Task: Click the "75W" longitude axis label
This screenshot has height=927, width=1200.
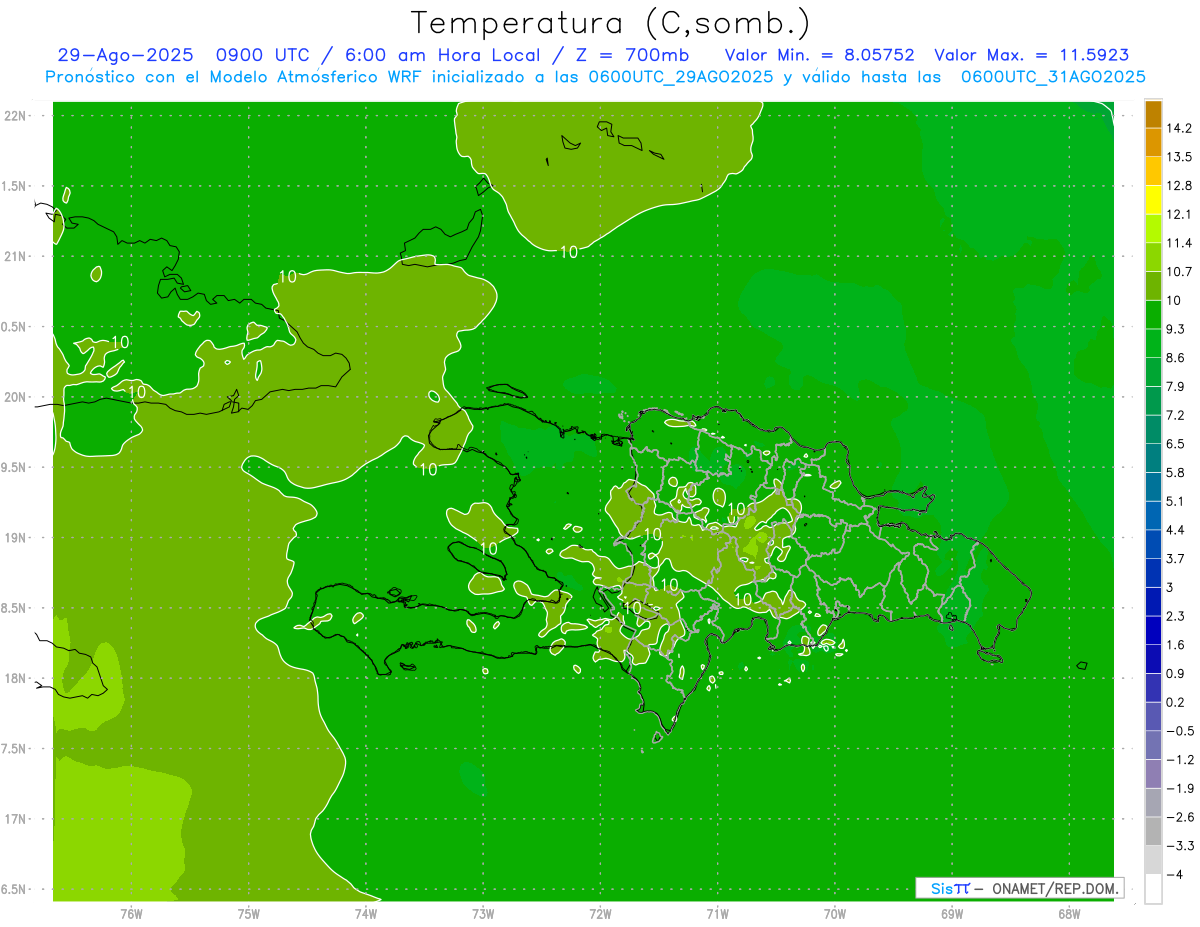Action: point(249,913)
